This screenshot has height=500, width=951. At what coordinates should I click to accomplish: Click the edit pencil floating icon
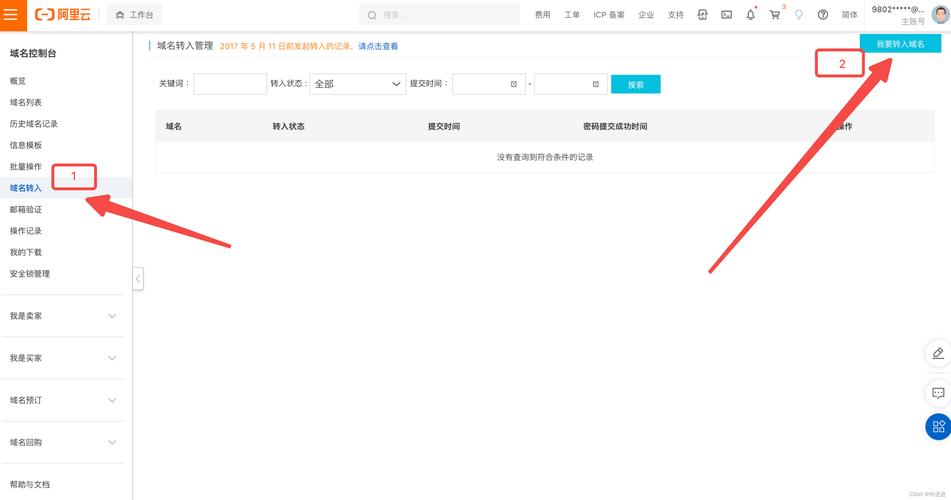(x=937, y=353)
